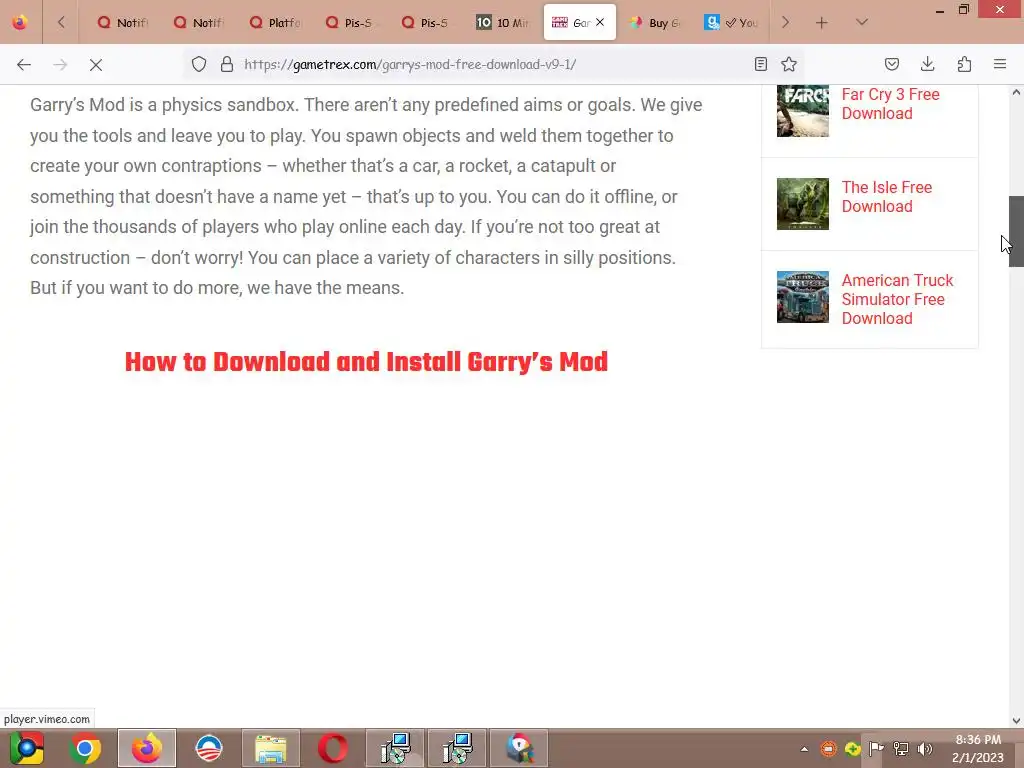The height and width of the screenshot is (768, 1024).
Task: Switch to the first Pis-S tab
Action: [x=350, y=23]
